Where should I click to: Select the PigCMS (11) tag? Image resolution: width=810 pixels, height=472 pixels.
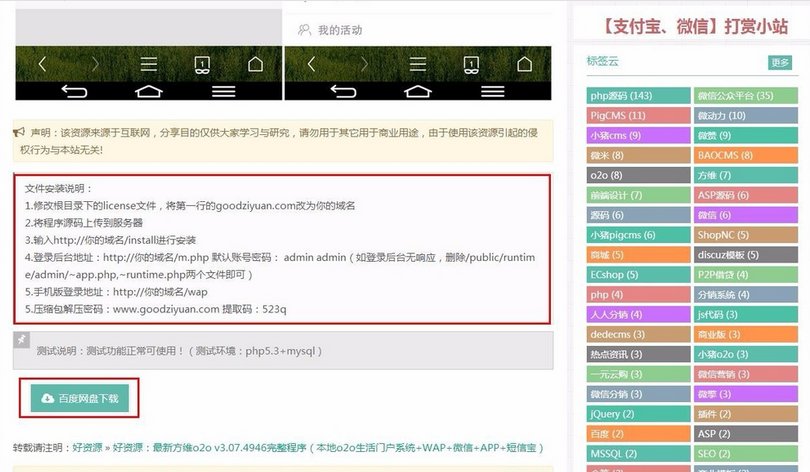[x=638, y=115]
